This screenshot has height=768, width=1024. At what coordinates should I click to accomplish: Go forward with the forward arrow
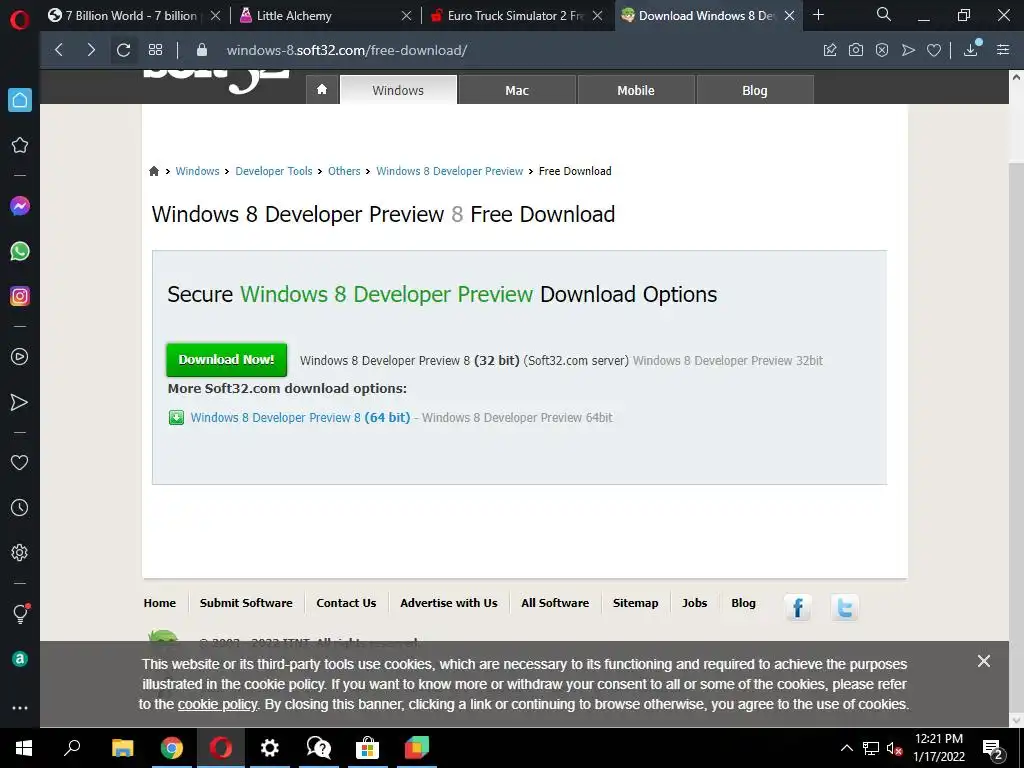pyautogui.click(x=91, y=50)
